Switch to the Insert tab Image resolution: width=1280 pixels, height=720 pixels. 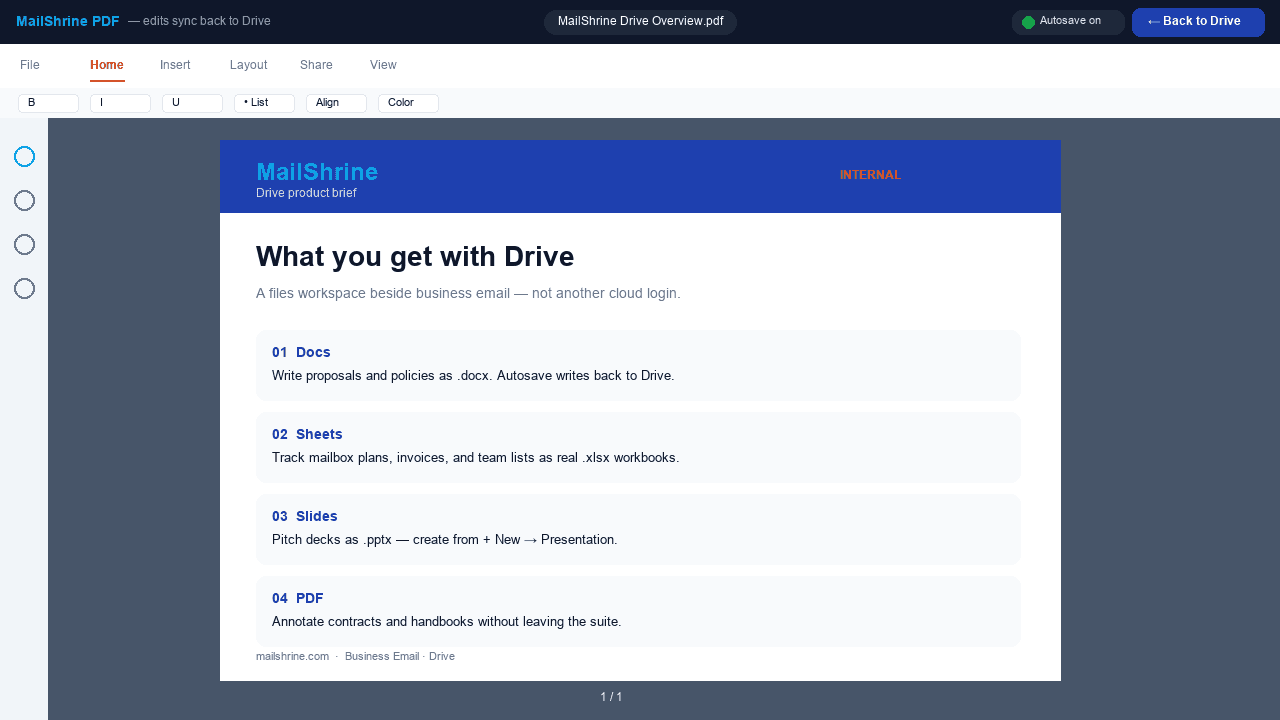click(x=175, y=65)
